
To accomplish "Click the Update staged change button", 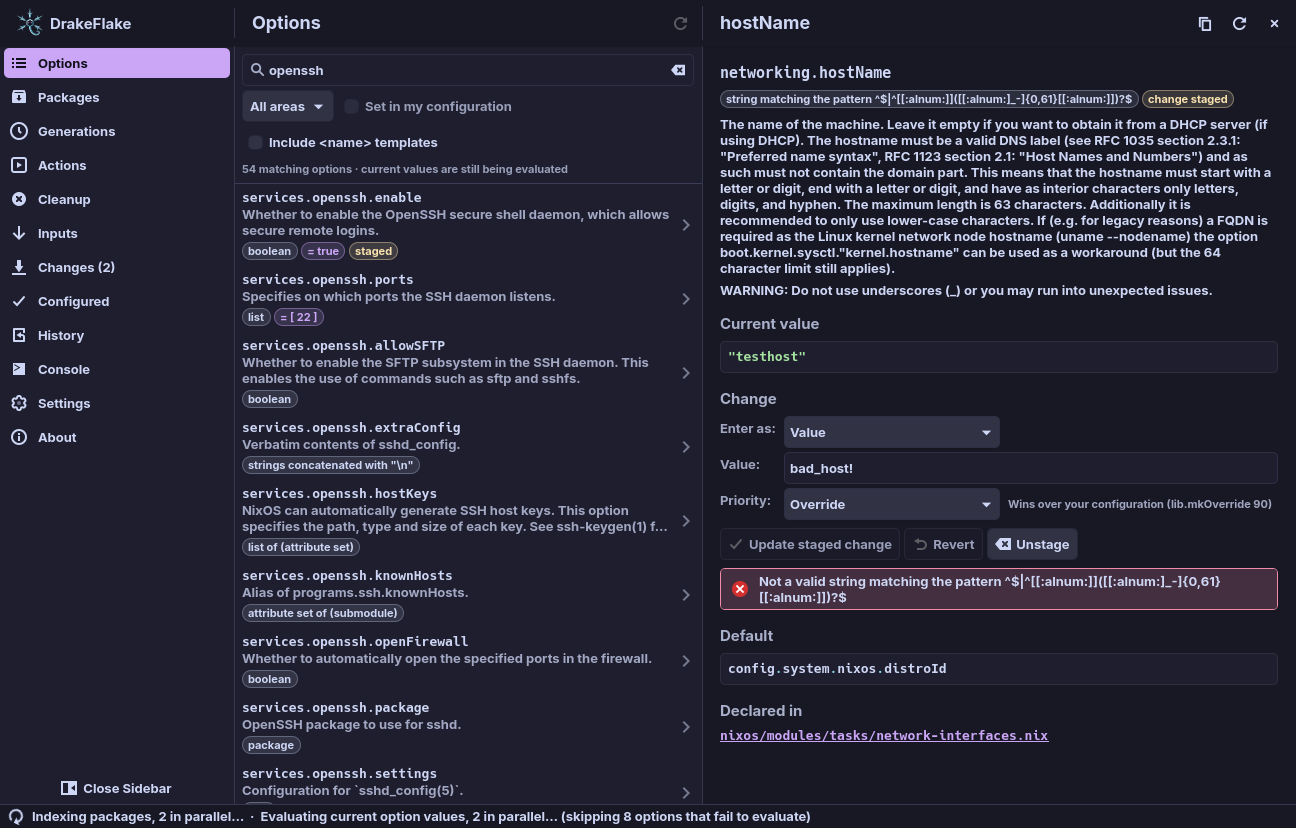I will tap(810, 544).
